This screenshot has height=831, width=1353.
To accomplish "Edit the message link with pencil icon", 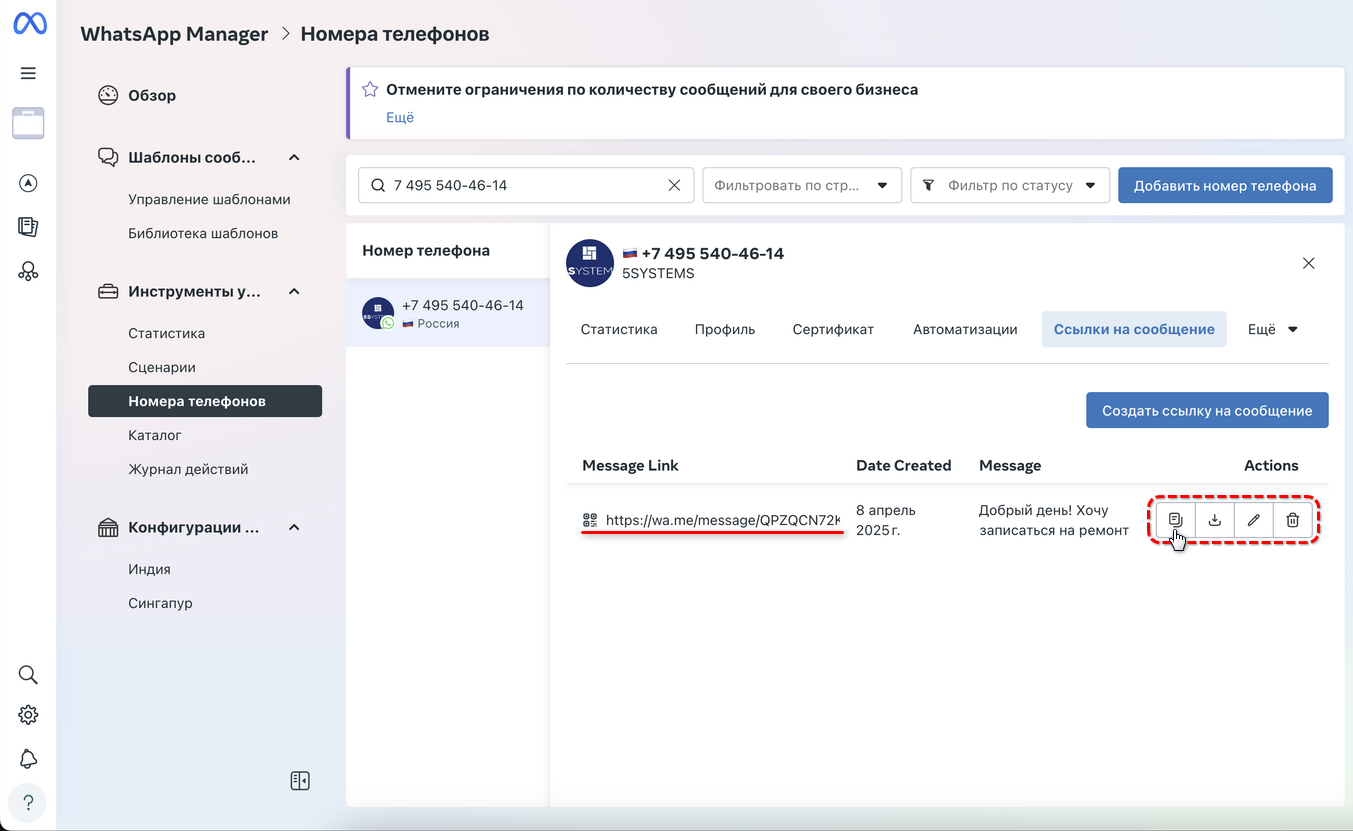I will coord(1254,520).
